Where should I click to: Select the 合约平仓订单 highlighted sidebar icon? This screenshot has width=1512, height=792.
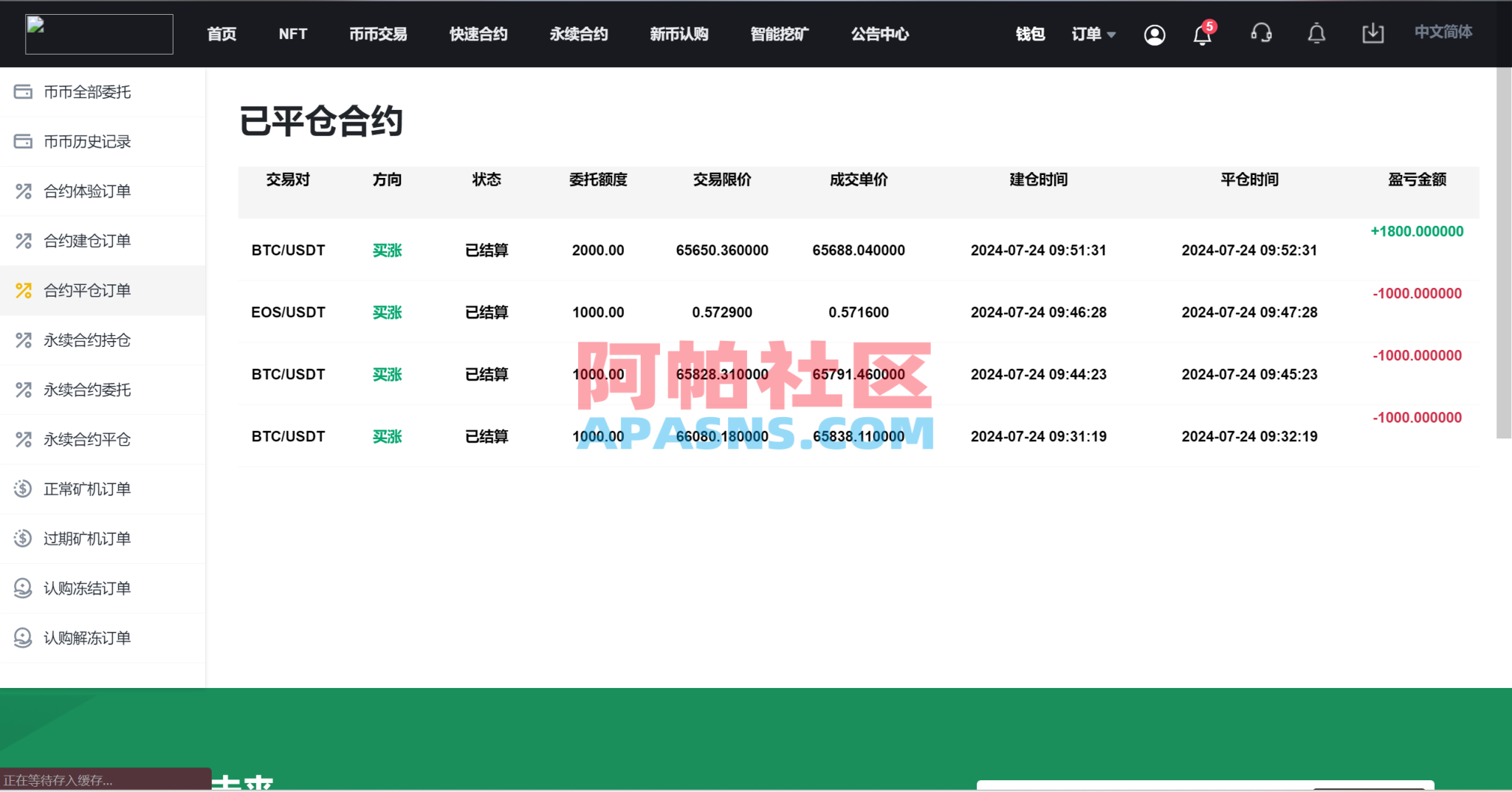[x=23, y=291]
